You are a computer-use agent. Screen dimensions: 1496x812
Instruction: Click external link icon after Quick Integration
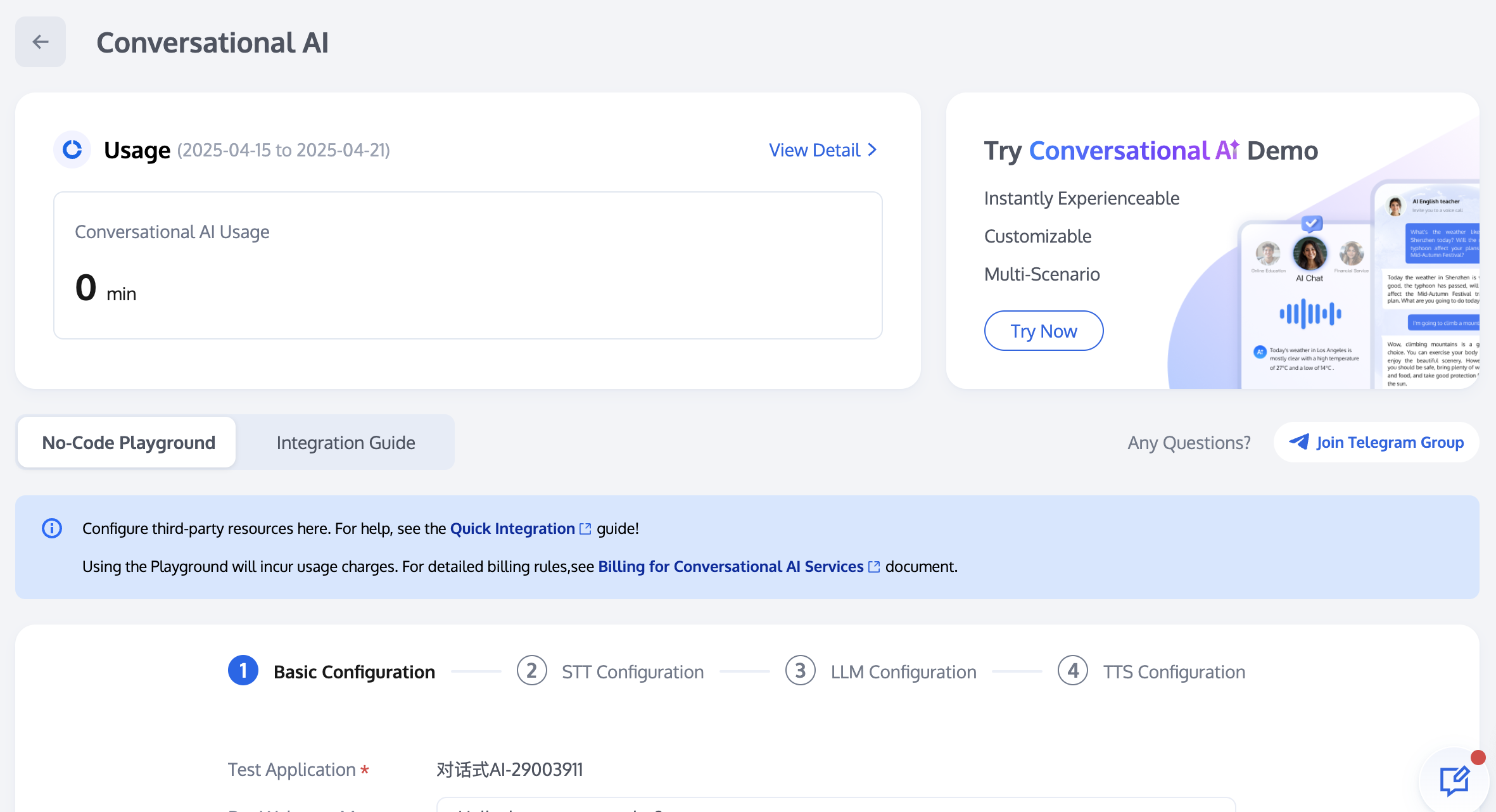pos(586,529)
